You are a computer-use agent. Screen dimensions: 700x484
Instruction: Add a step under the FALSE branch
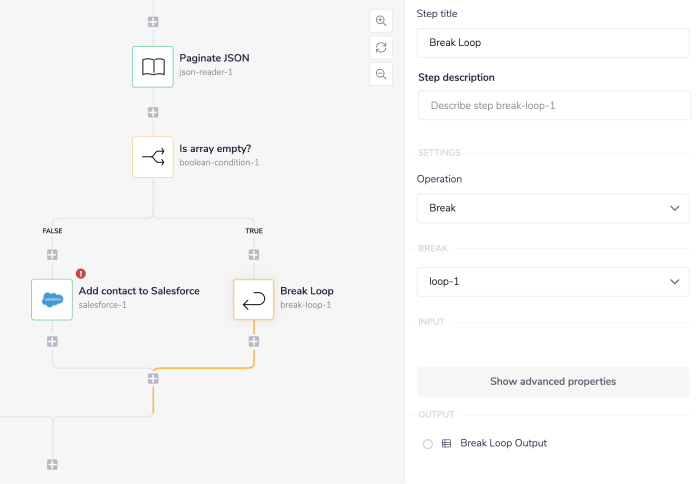[52, 255]
